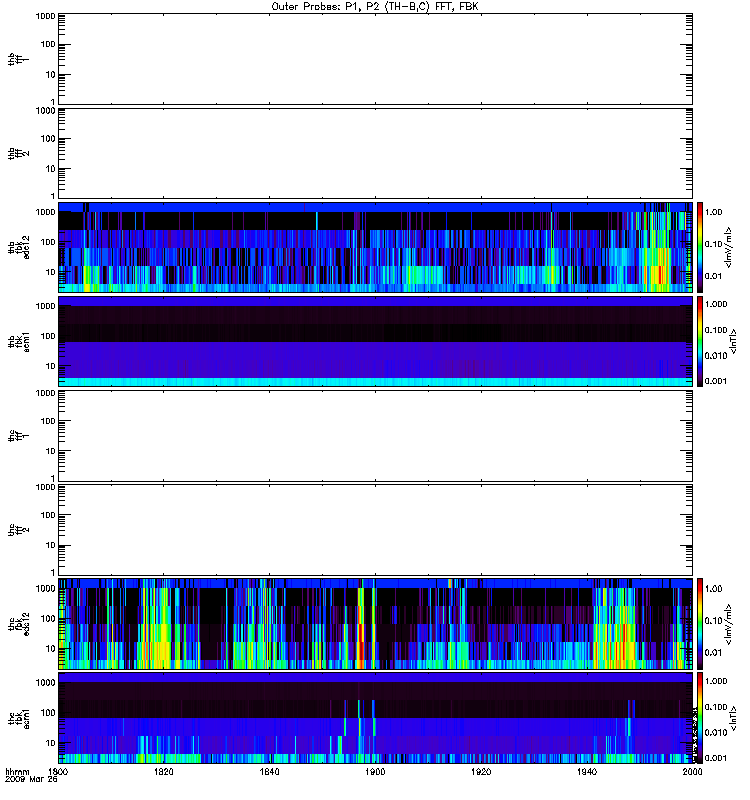Click the thb fbk scm1 spectrogram panel
Viewport: 750px width, 800px height.
pos(375,341)
